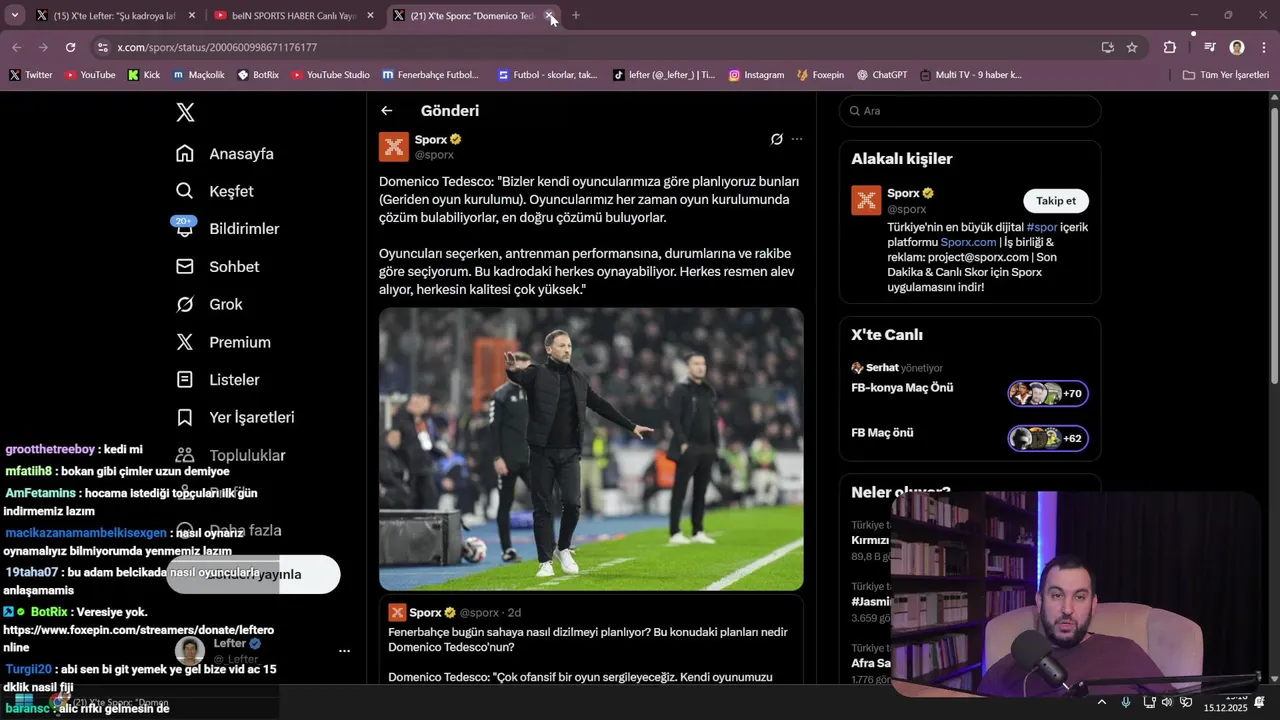Open the Sporx.com link in the bio
The image size is (1280, 720).
pos(968,242)
